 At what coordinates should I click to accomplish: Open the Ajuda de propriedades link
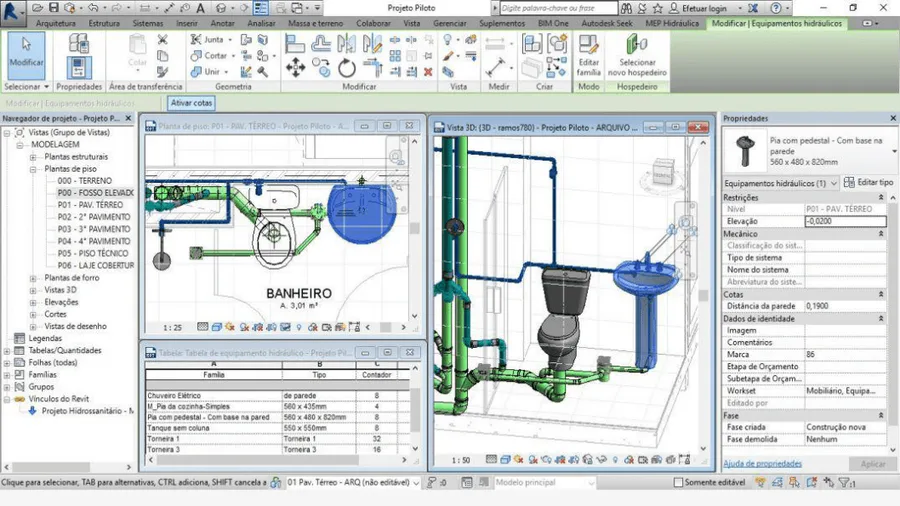pos(762,464)
